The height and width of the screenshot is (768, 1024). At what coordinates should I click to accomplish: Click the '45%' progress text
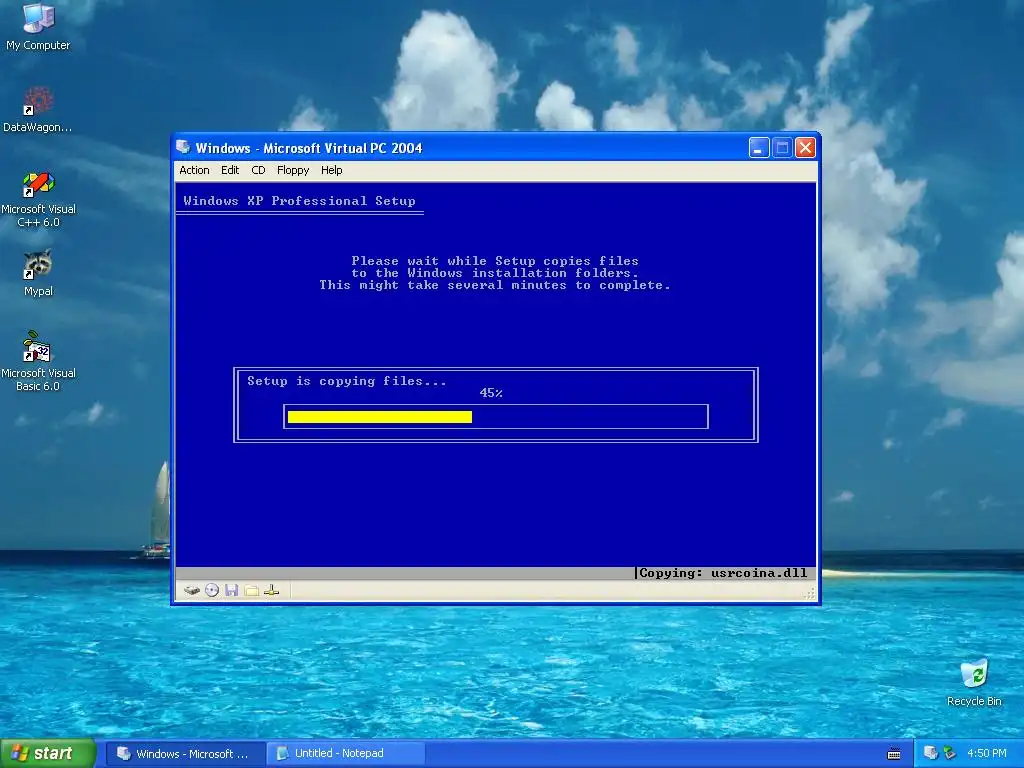[491, 392]
